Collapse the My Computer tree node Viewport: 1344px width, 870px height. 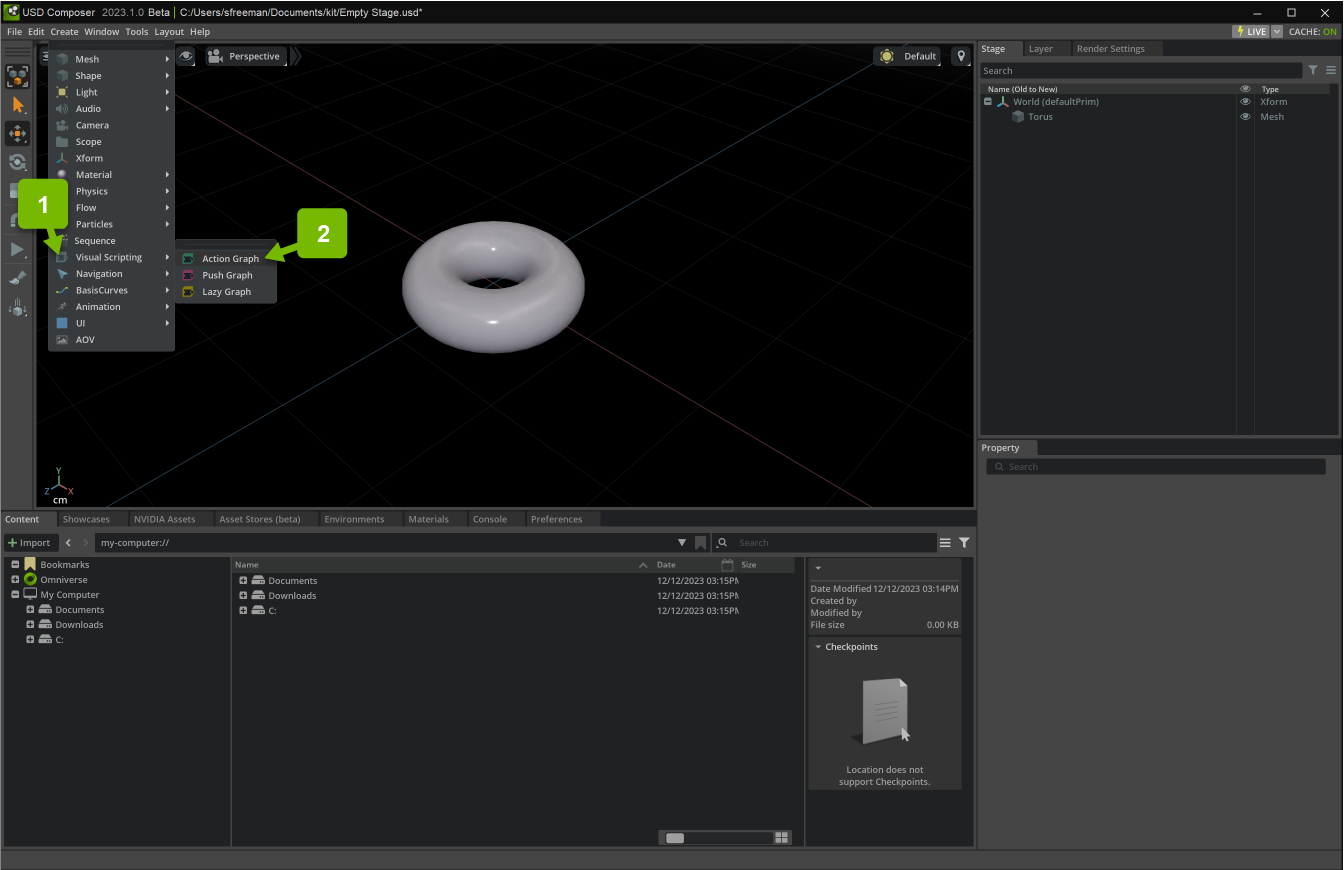point(15,595)
